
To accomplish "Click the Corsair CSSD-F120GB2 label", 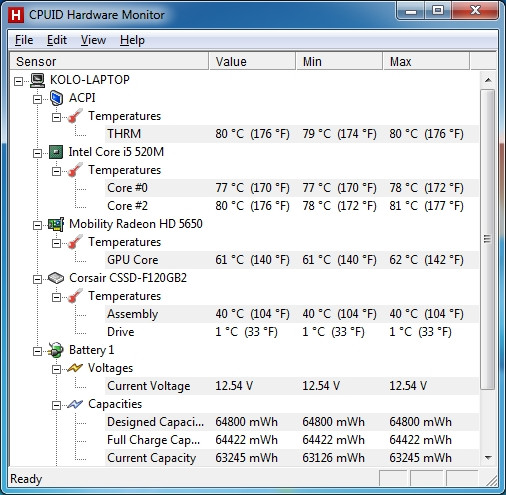I will [128, 278].
